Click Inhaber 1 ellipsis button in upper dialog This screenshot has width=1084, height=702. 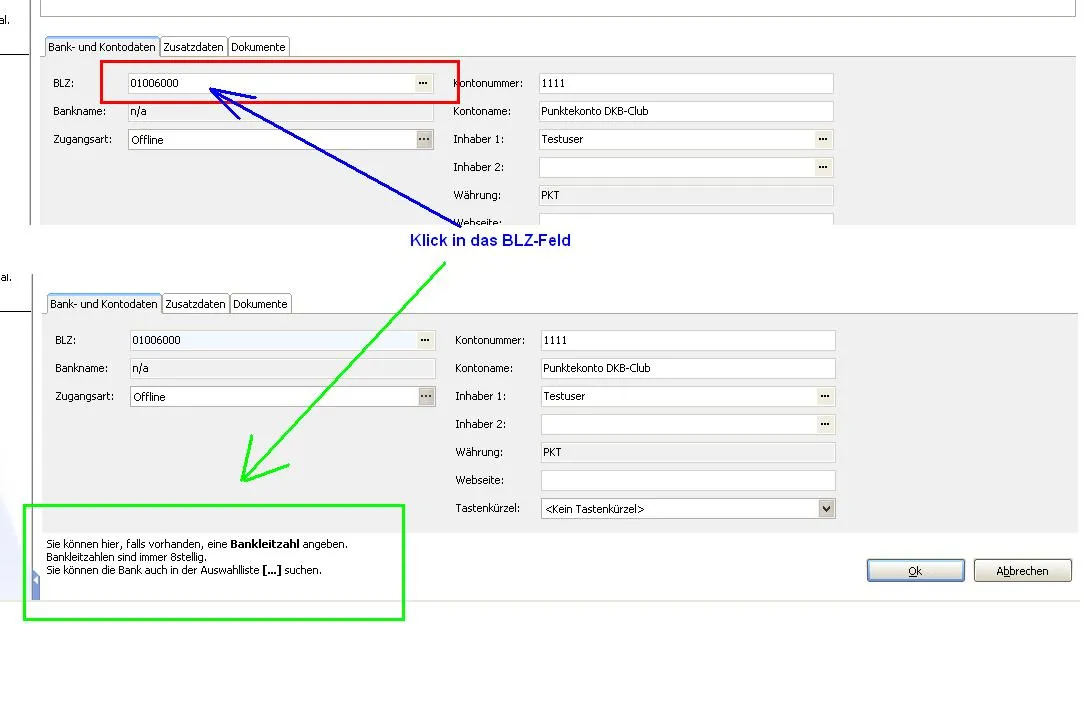pyautogui.click(x=823, y=139)
